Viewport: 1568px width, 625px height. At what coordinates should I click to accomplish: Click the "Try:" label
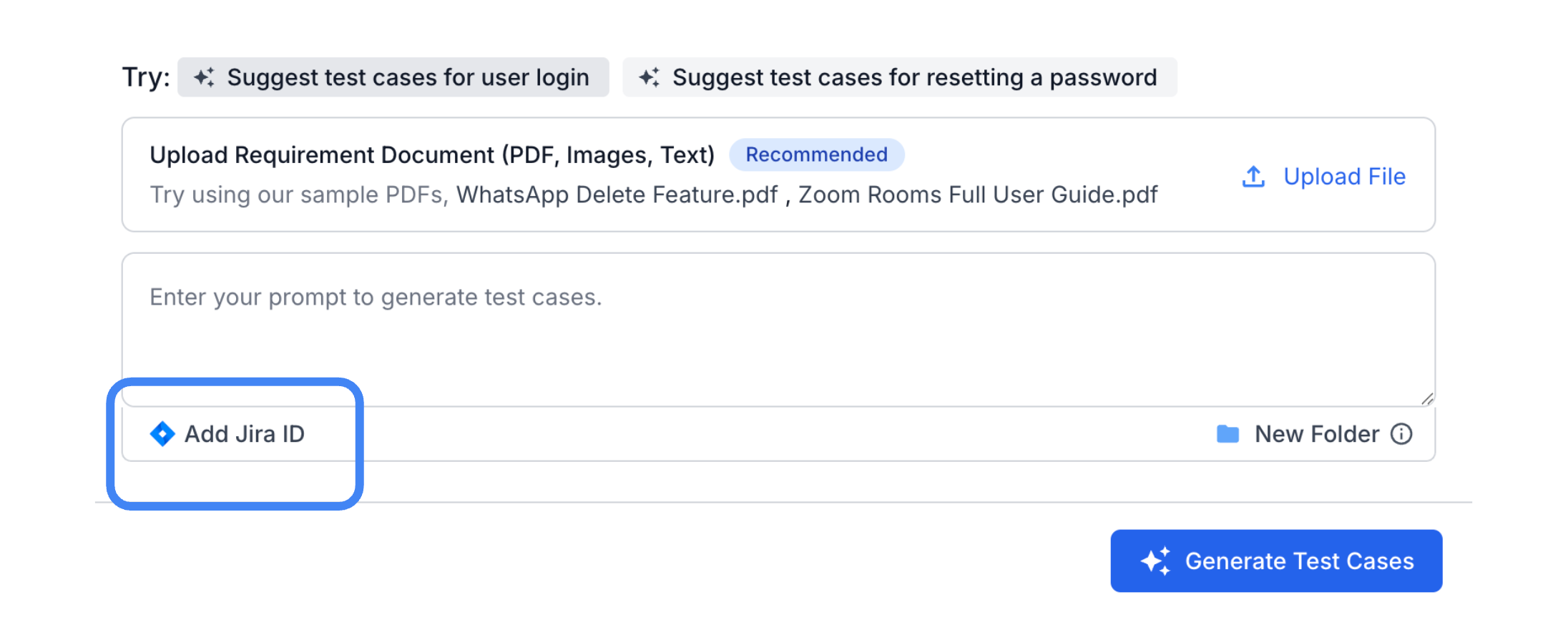pos(146,77)
